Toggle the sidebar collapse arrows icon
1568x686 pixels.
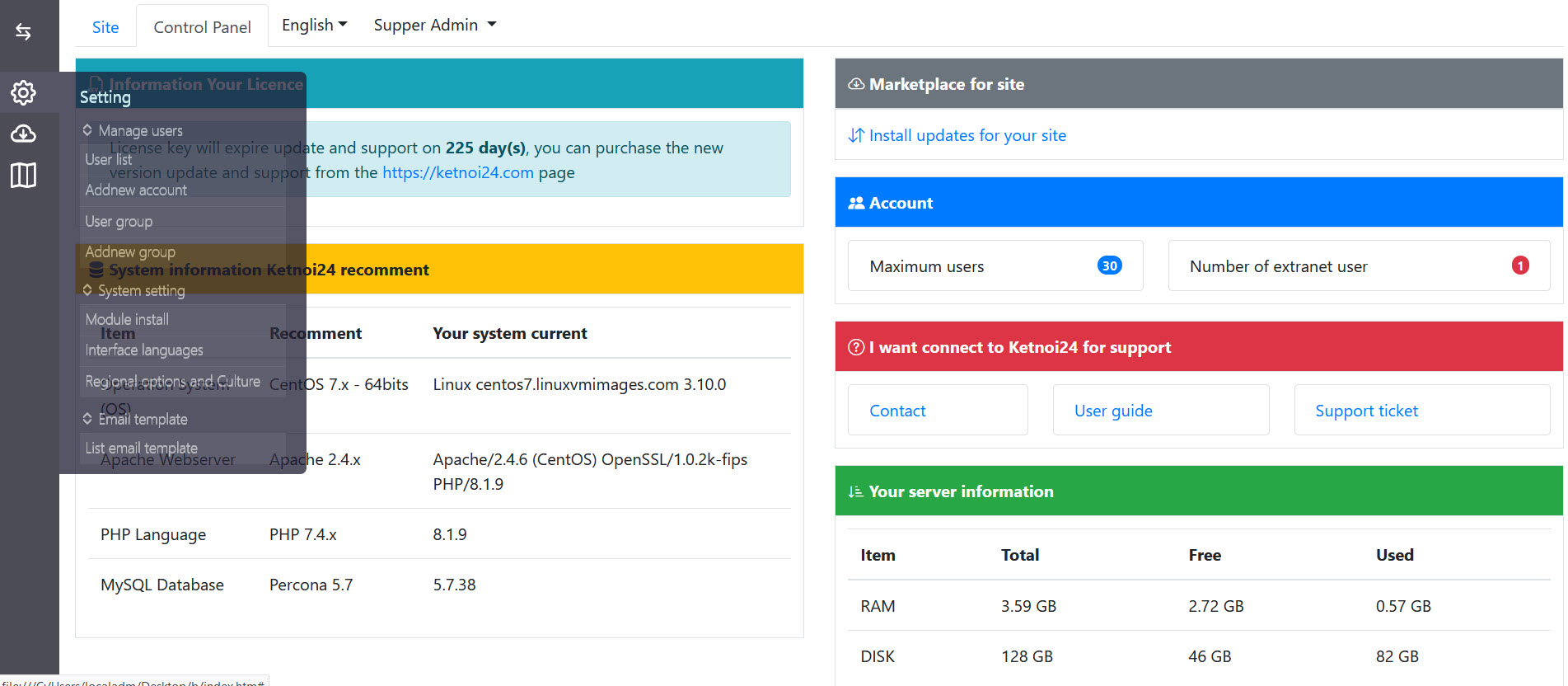[x=23, y=31]
